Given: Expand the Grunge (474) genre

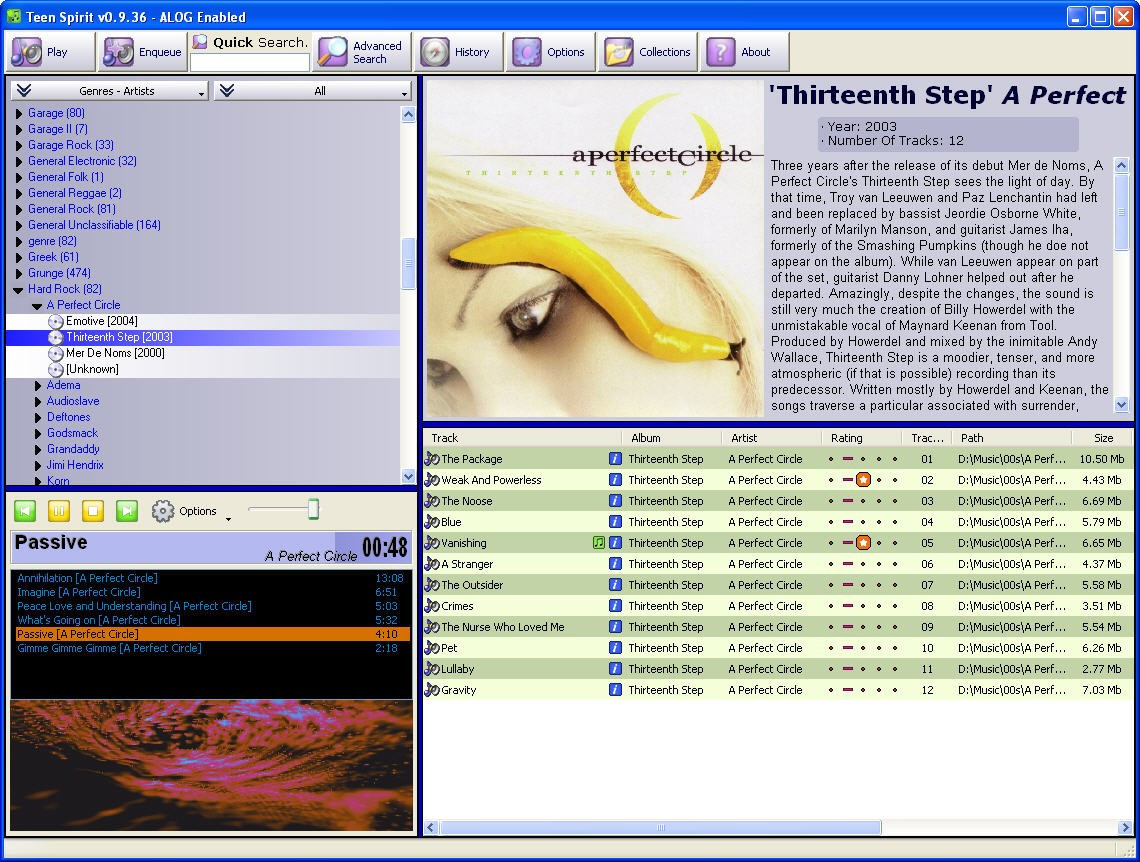Looking at the screenshot, I should pyautogui.click(x=19, y=273).
